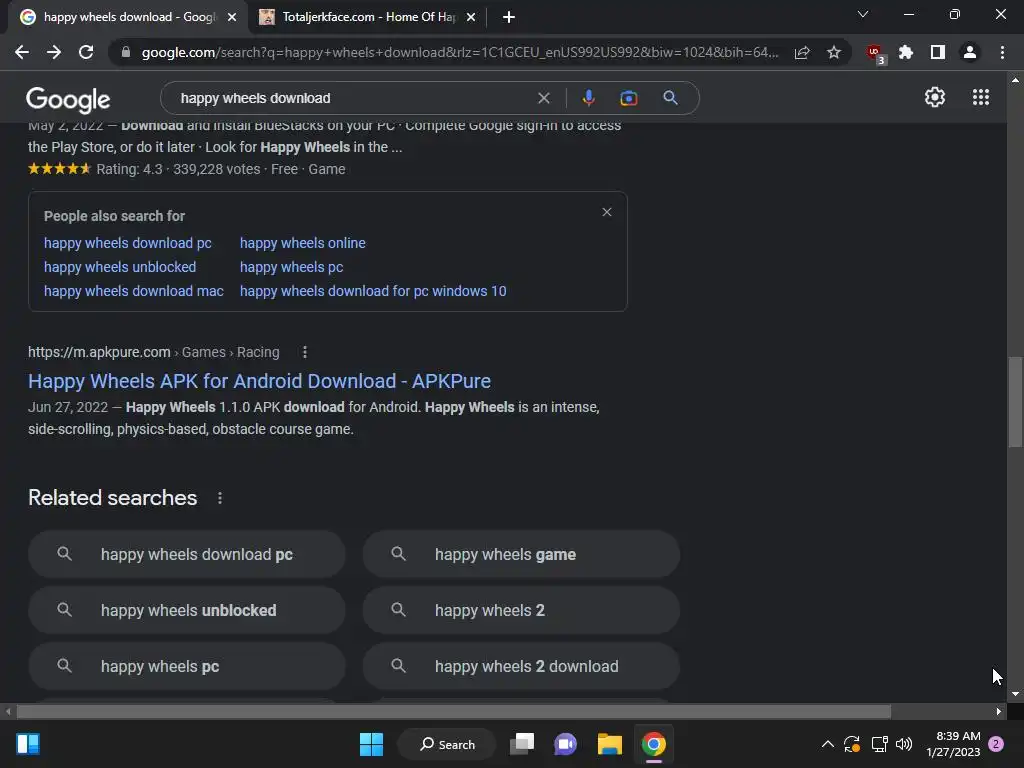The height and width of the screenshot is (768, 1024).
Task: Open Task View from taskbar
Action: [522, 744]
